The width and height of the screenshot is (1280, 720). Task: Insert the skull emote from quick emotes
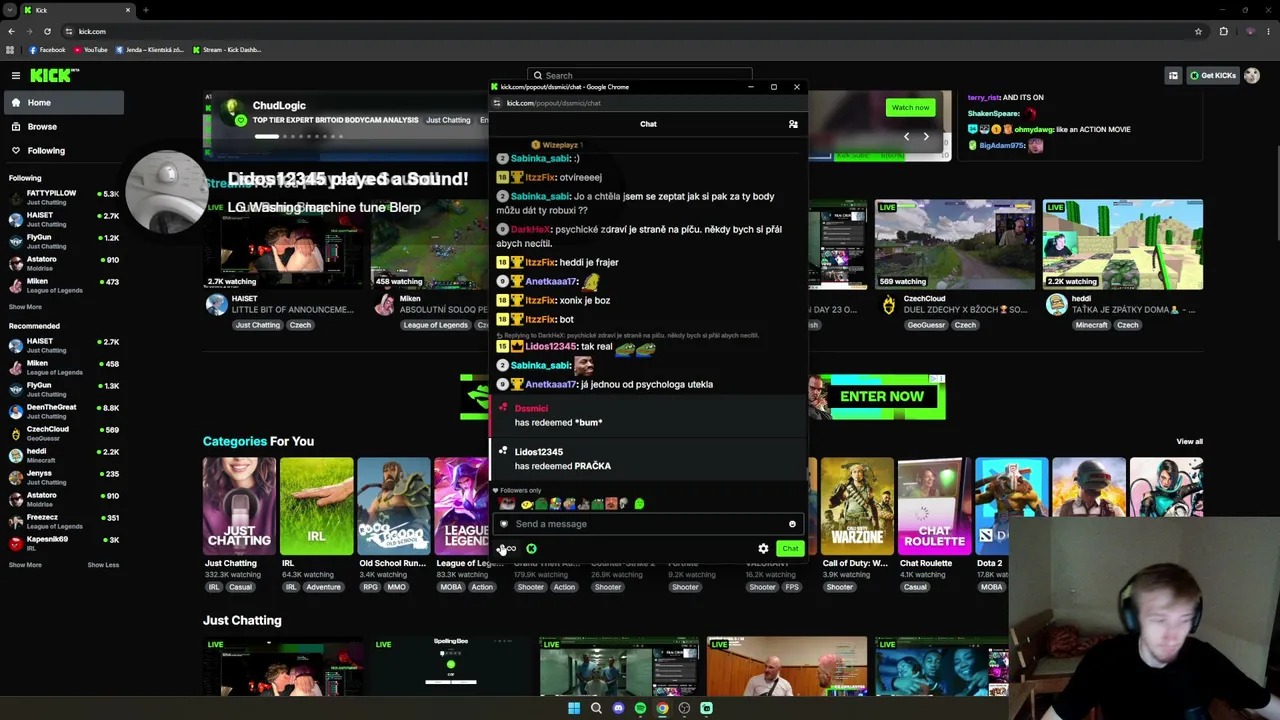click(624, 504)
